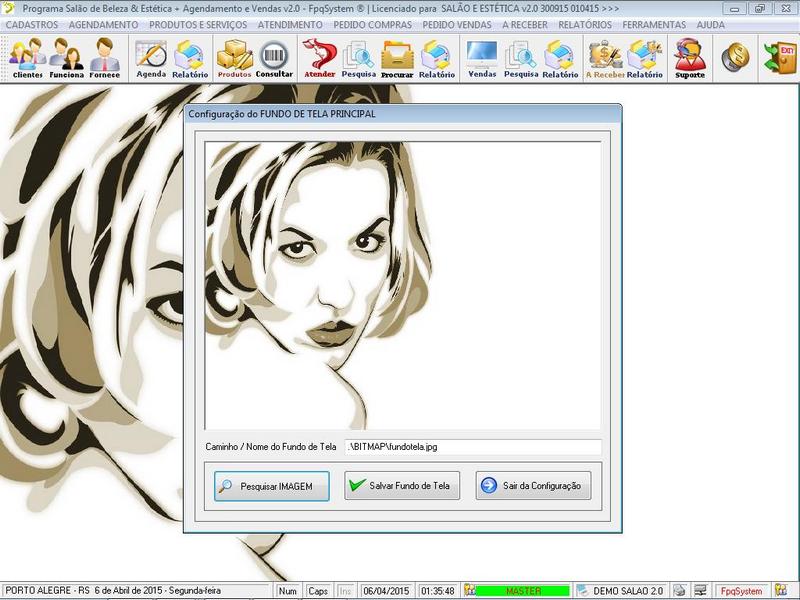This screenshot has width=800, height=600.
Task: Click Salvar Fundo de Tela button
Action: [x=402, y=486]
